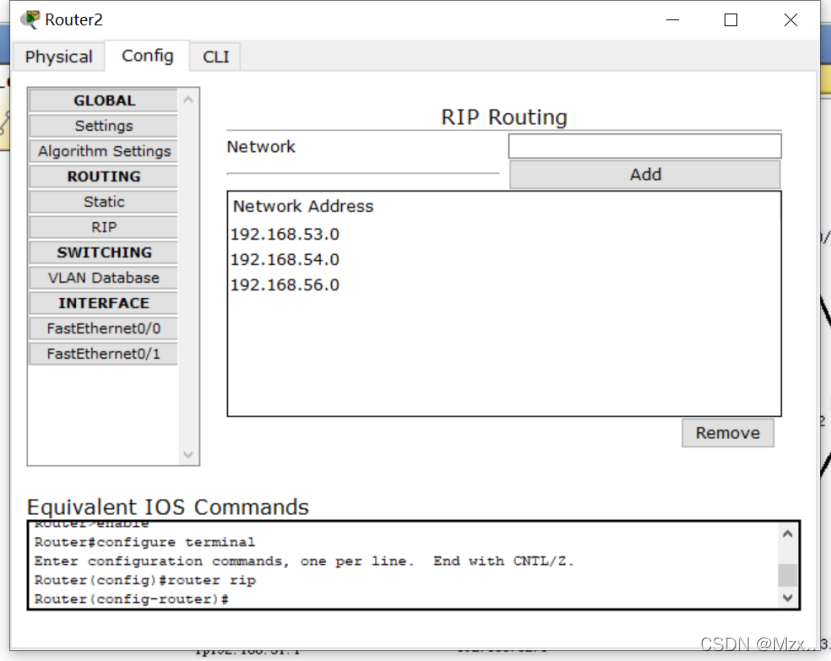Click the Network address input field
Image resolution: width=831 pixels, height=661 pixels.
pyautogui.click(x=644, y=147)
